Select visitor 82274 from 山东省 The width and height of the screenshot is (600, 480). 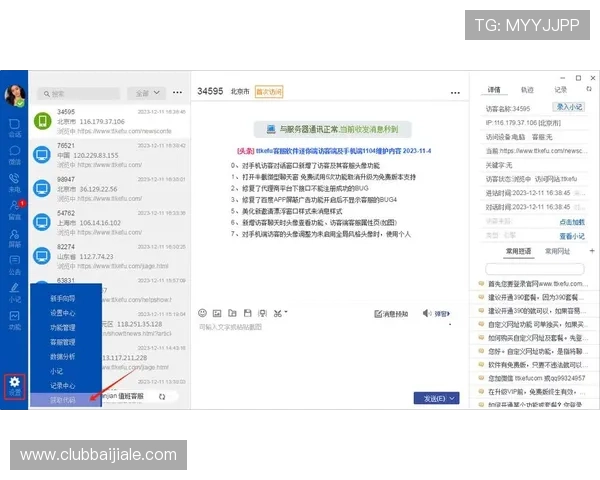tap(109, 256)
